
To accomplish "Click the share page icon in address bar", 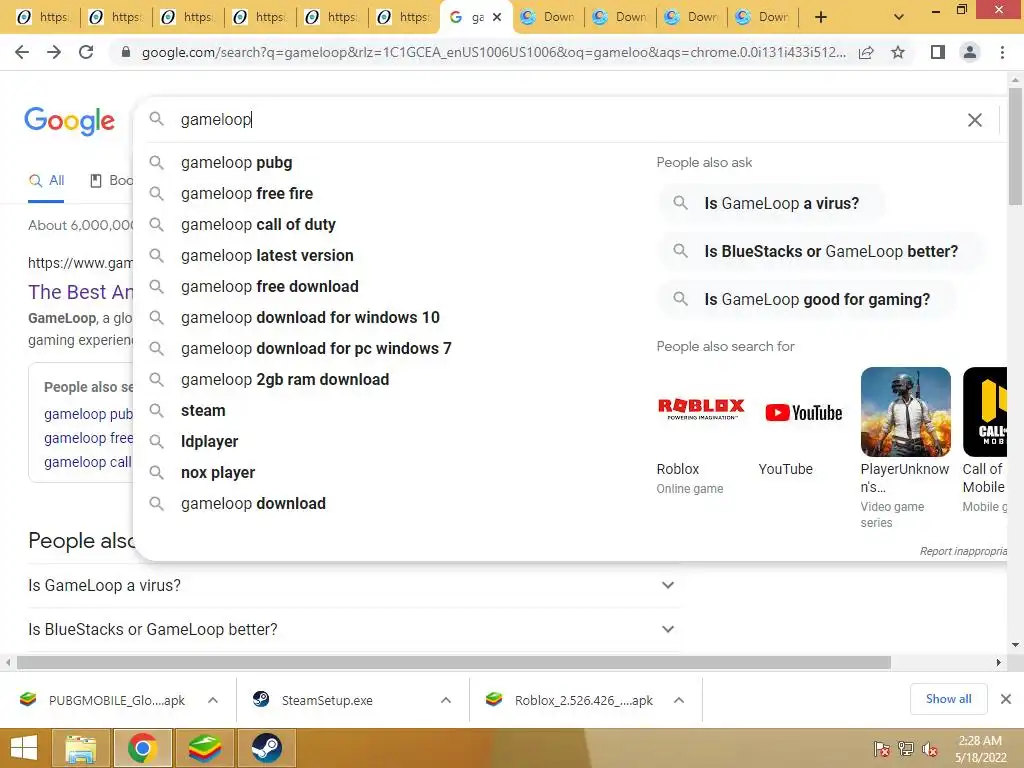I will [866, 52].
